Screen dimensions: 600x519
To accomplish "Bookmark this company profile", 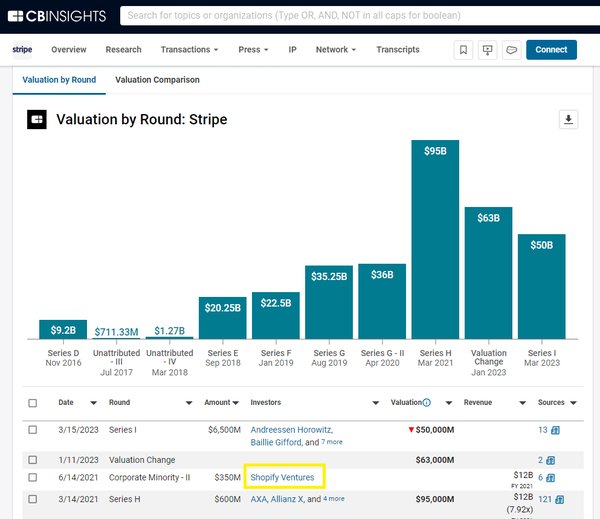I will [463, 50].
